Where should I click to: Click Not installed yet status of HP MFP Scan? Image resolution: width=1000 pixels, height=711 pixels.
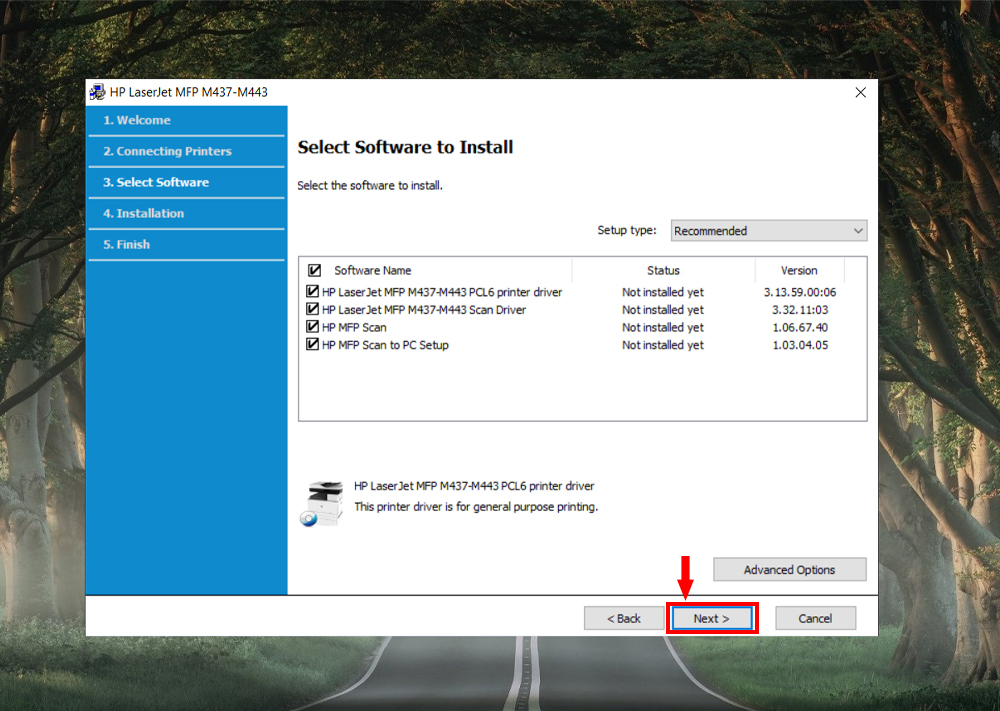(663, 327)
